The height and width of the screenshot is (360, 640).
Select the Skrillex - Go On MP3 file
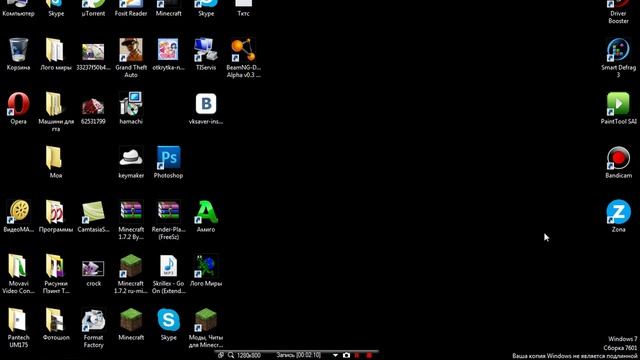click(x=168, y=265)
